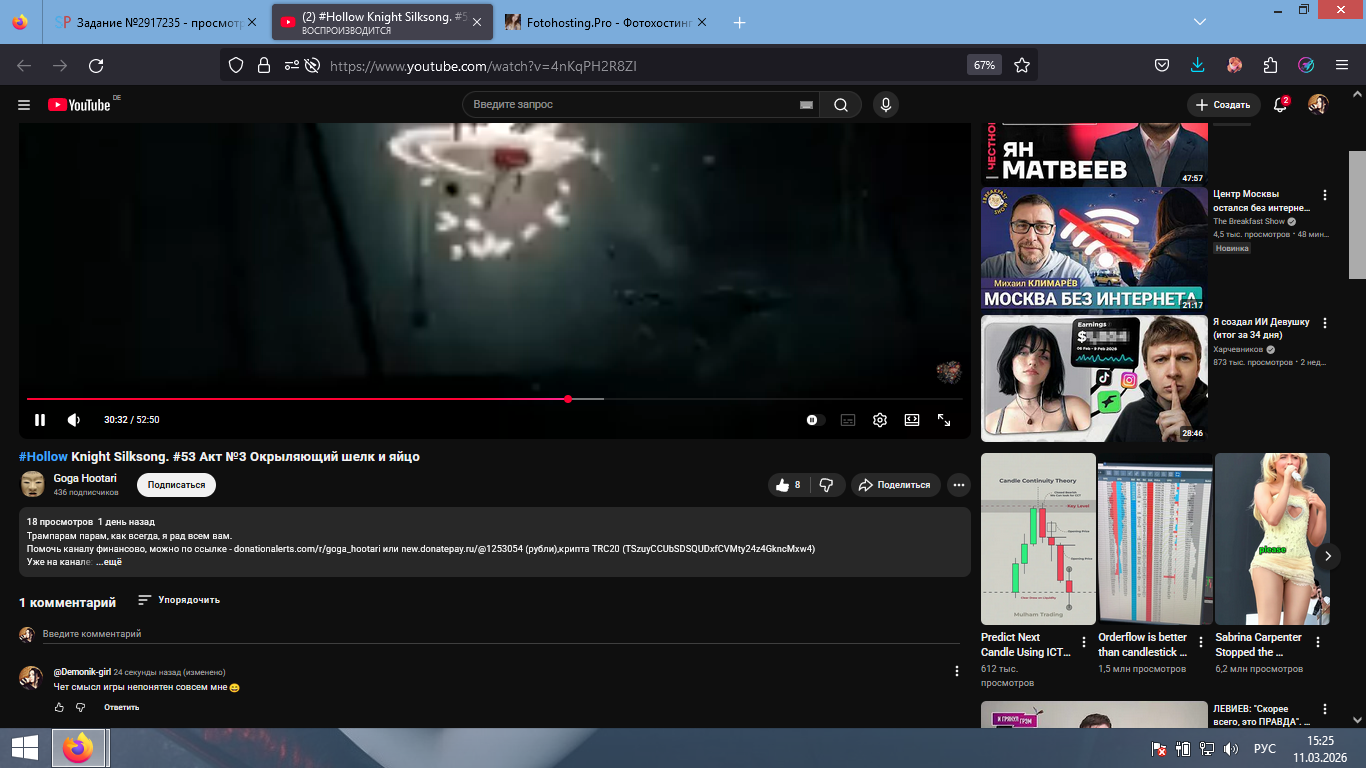
Task: Like the Hollow Knight video
Action: click(786, 485)
